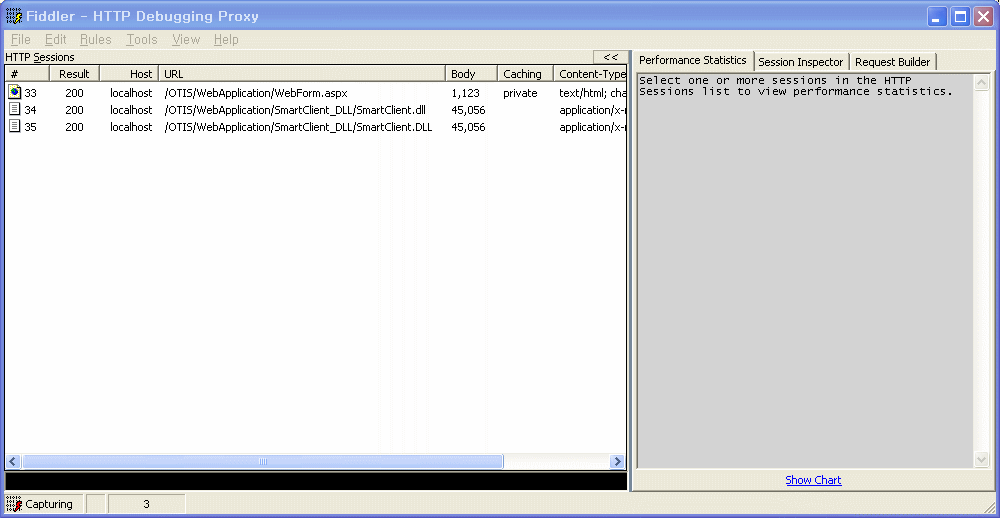The height and width of the screenshot is (518, 1000).
Task: Click the Fiddler icon in the title bar
Action: pyautogui.click(x=13, y=16)
